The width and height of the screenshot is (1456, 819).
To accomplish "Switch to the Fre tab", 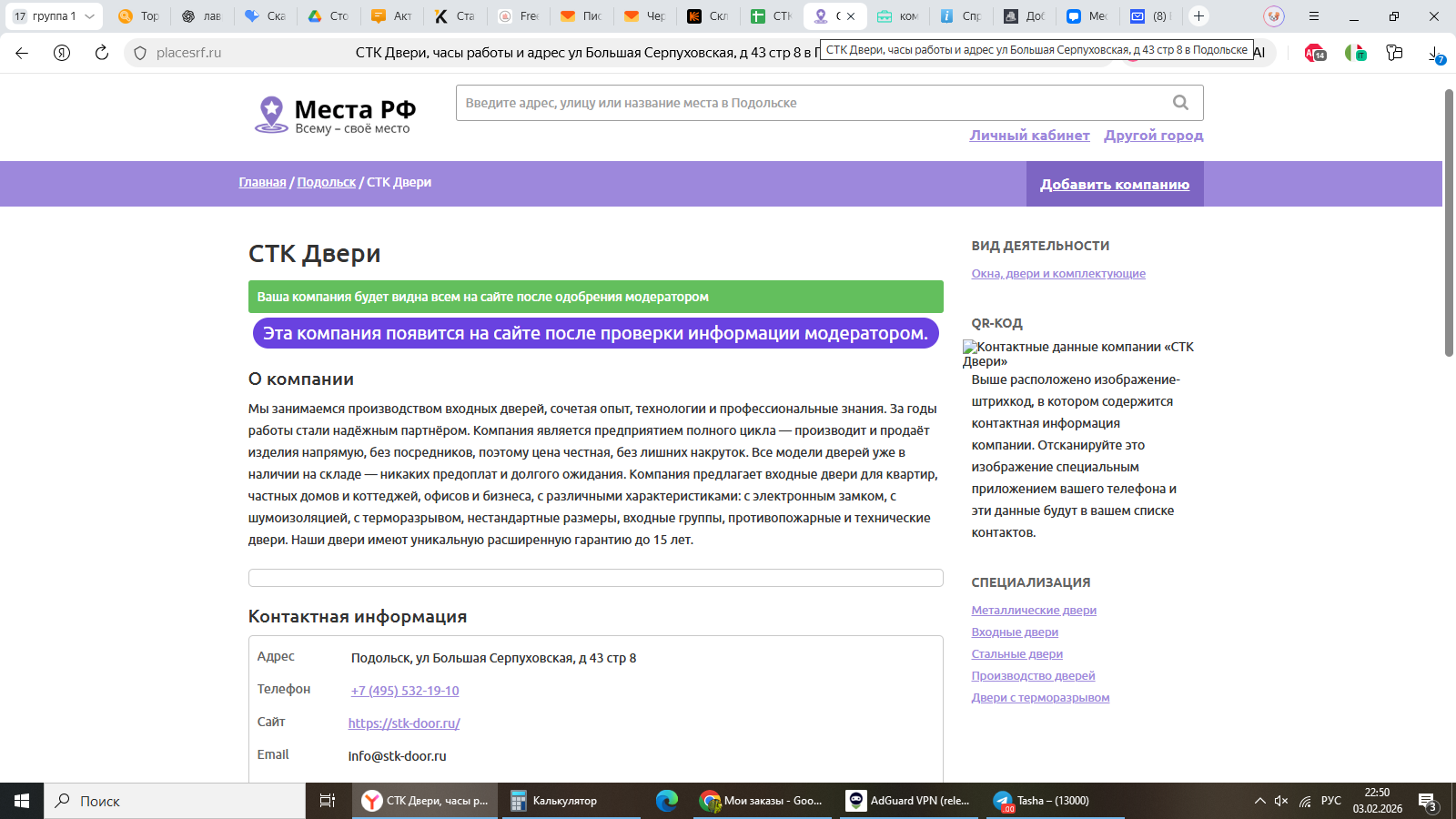I will [x=518, y=15].
